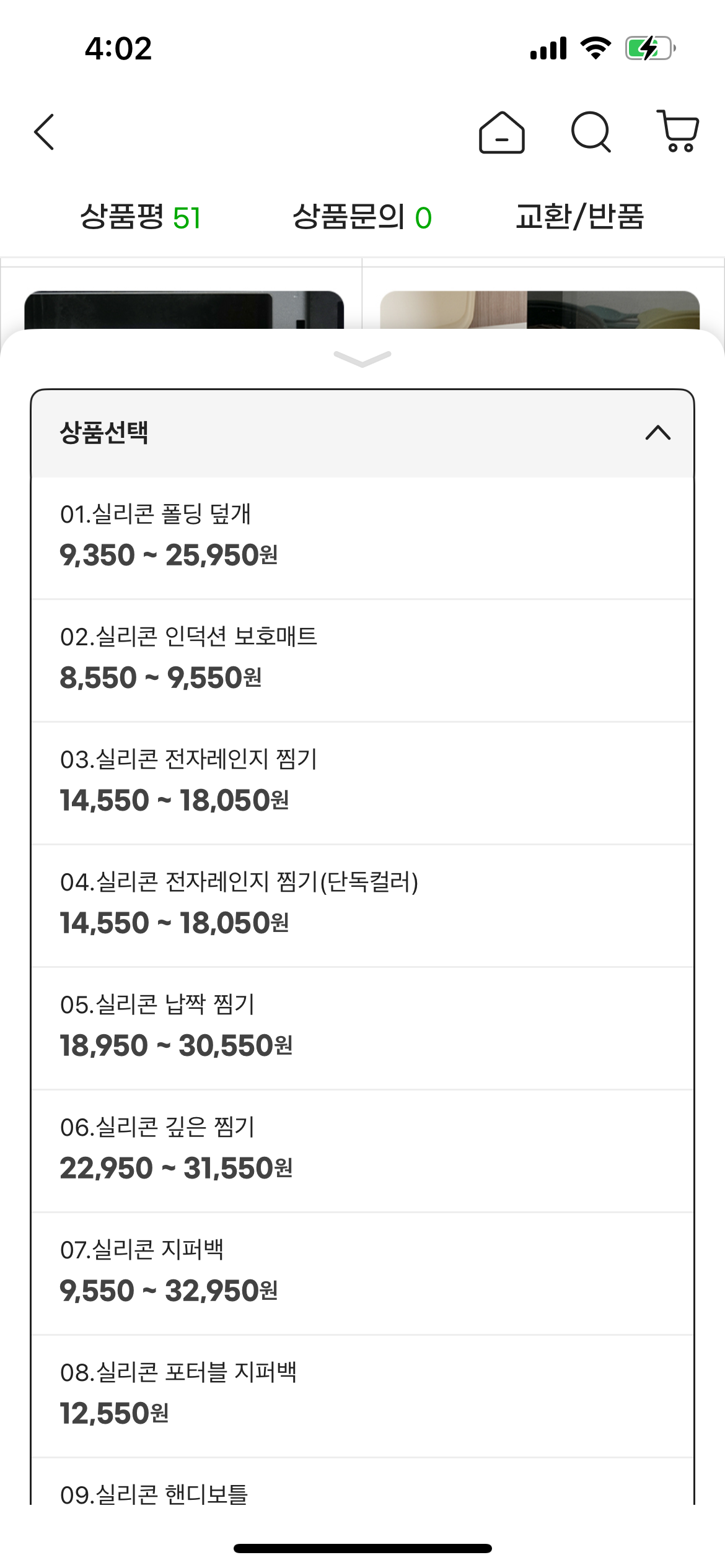Tap the right product thumbnail image
The image size is (725, 1568).
540,310
